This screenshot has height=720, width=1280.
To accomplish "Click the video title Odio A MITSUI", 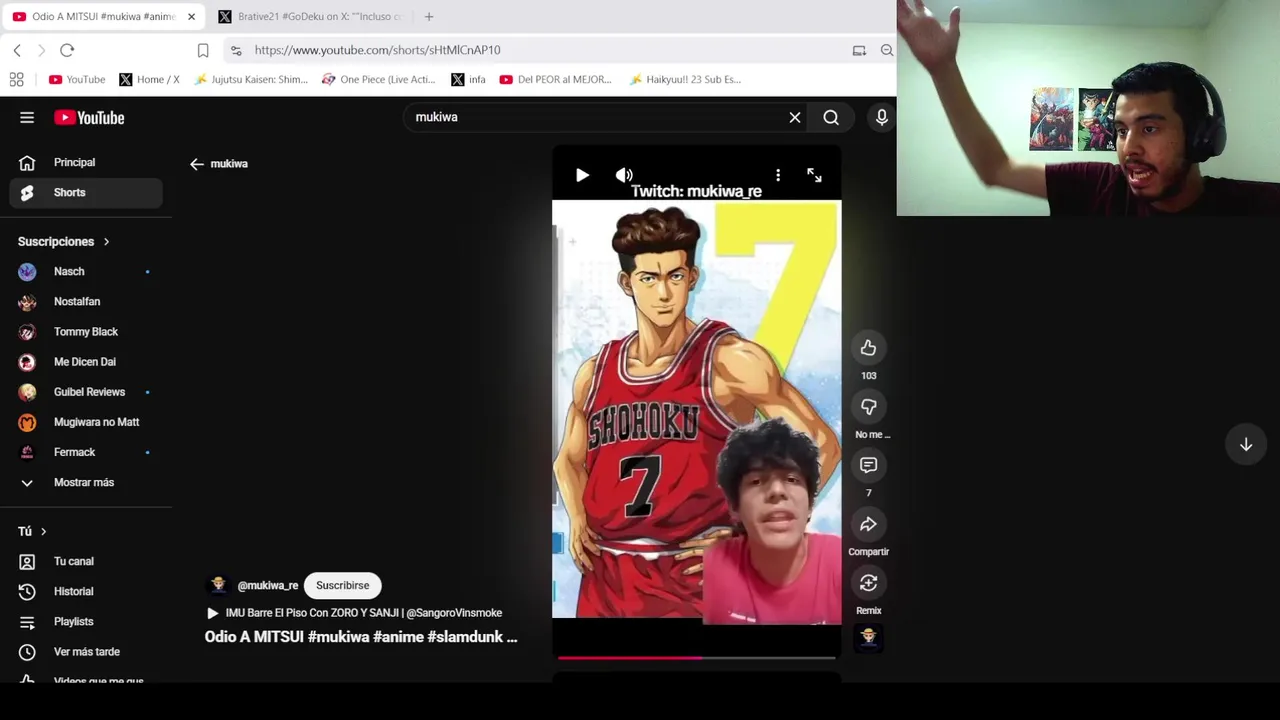I will click(361, 637).
